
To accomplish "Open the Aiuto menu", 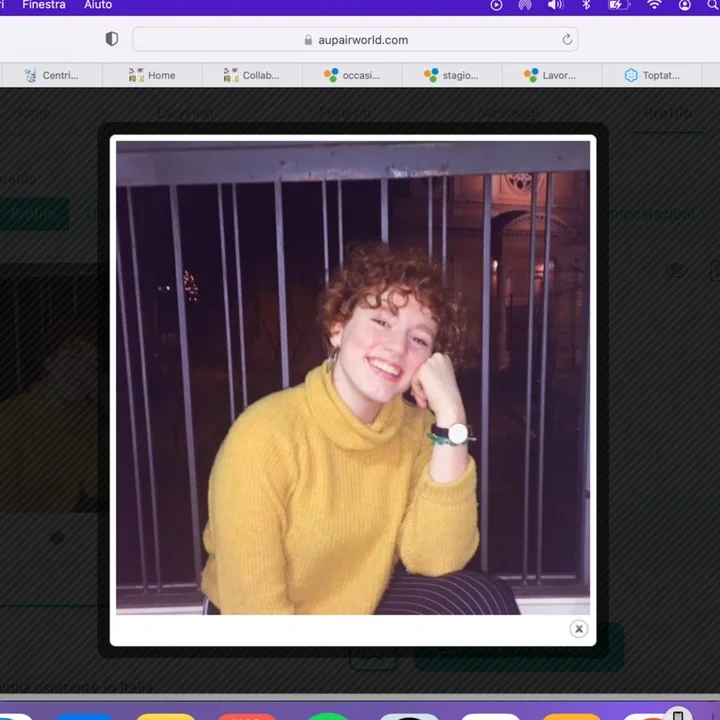I will [x=98, y=5].
